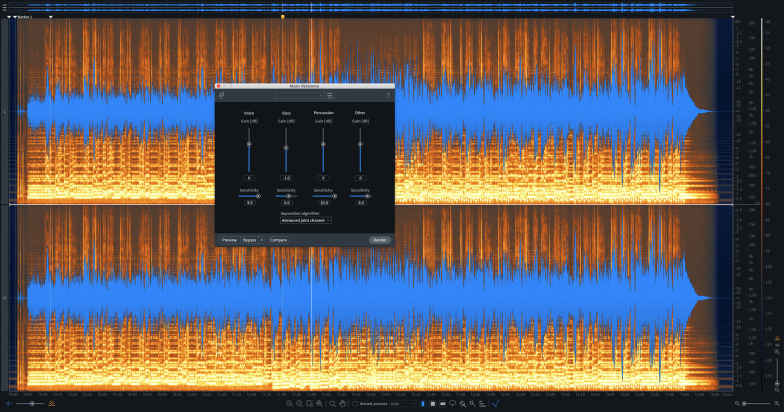Click the Percussion sensitivity slider
This screenshot has height=412, width=784.
pos(330,196)
